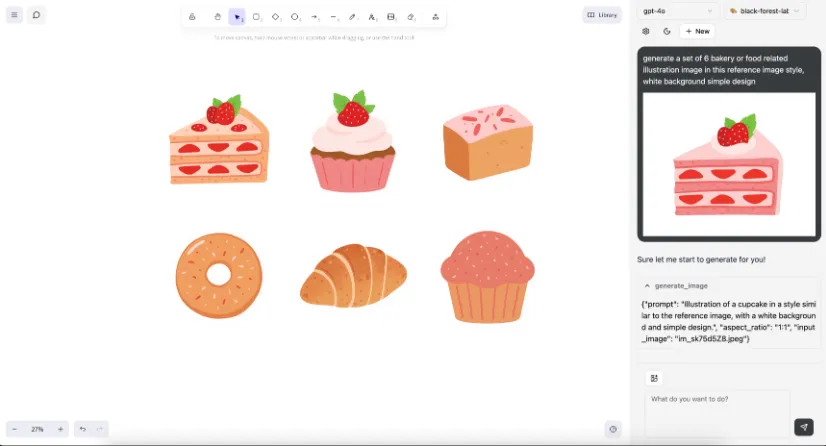Start a New chat

pyautogui.click(x=697, y=31)
